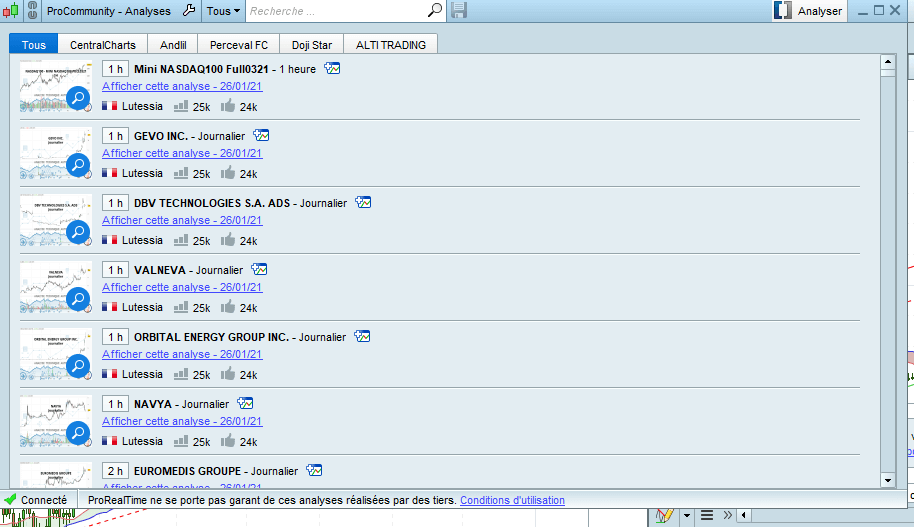Image resolution: width=914 pixels, height=528 pixels.
Task: Open the Conditions d'utilisation link
Action: tap(512, 500)
